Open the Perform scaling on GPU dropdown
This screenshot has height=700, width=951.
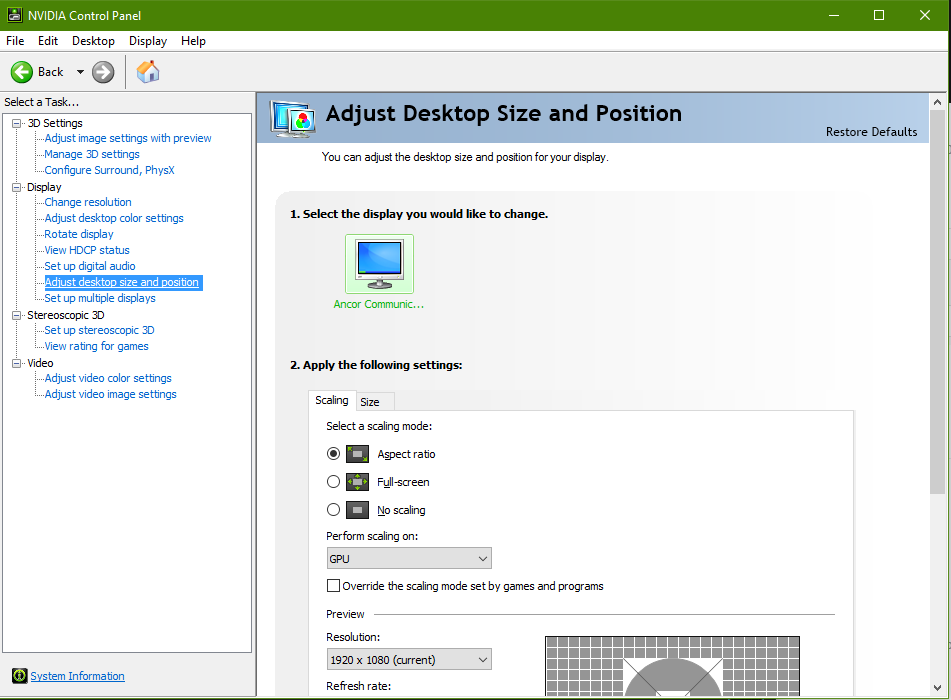(409, 558)
